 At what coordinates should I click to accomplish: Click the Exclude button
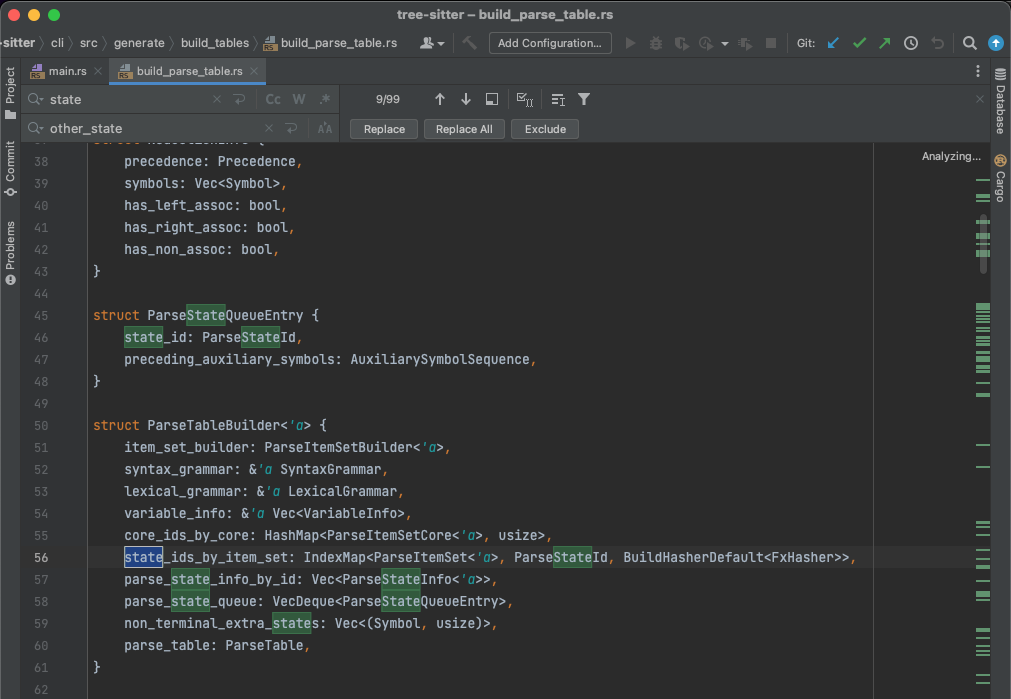pos(545,128)
